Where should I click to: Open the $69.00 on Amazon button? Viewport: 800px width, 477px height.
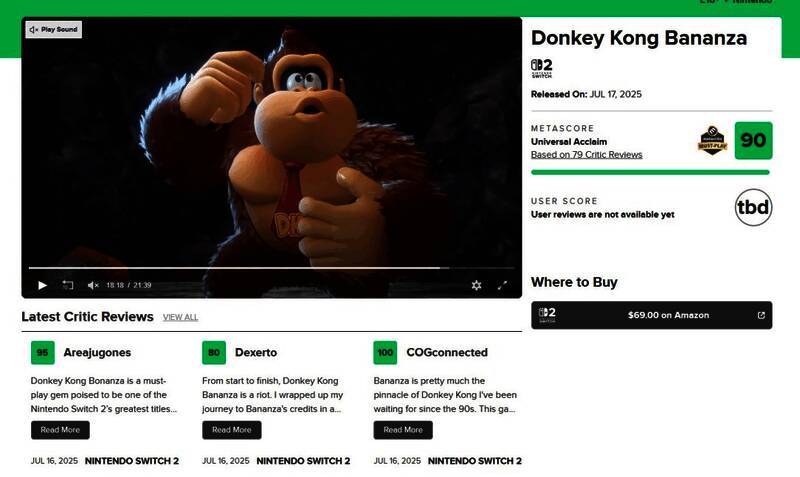[652, 315]
